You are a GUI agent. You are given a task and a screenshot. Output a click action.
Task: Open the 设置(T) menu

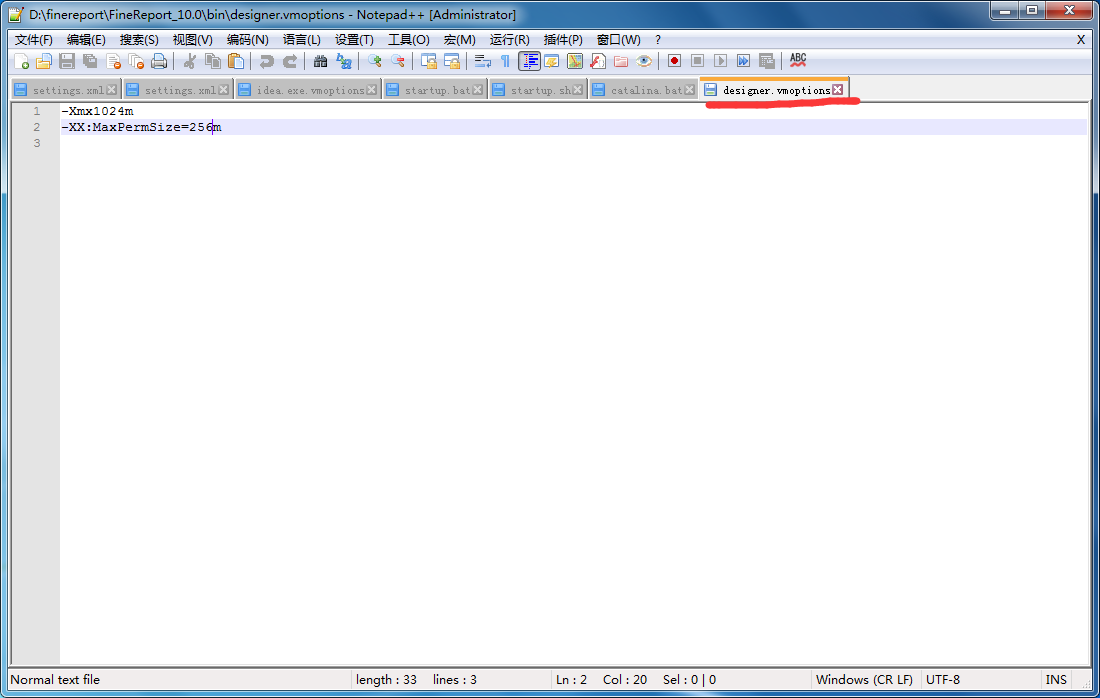(354, 40)
